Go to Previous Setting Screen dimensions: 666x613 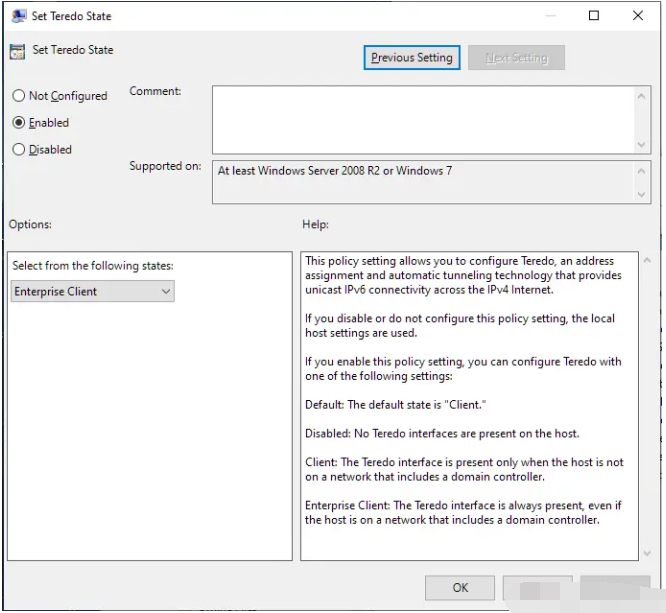coord(412,57)
